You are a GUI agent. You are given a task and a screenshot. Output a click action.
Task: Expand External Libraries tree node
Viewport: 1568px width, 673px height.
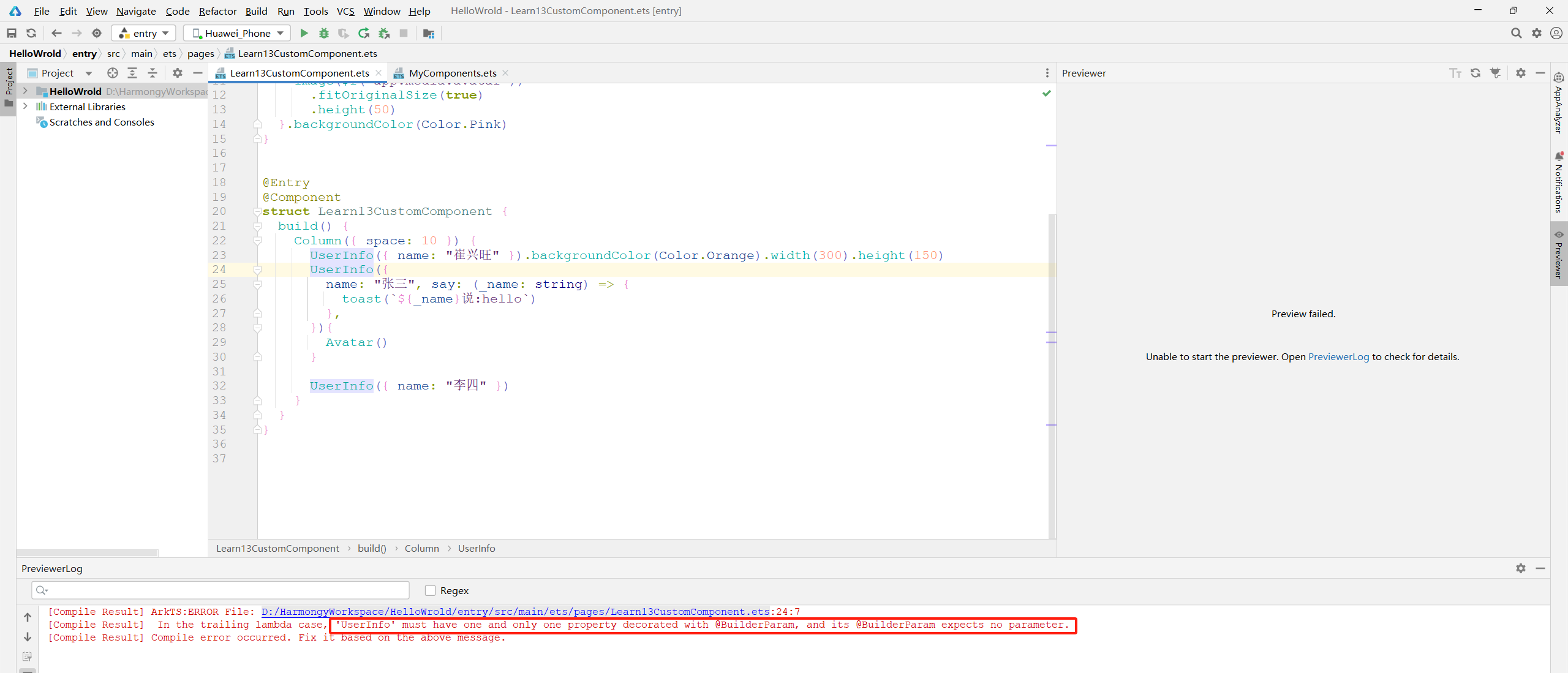click(x=25, y=106)
